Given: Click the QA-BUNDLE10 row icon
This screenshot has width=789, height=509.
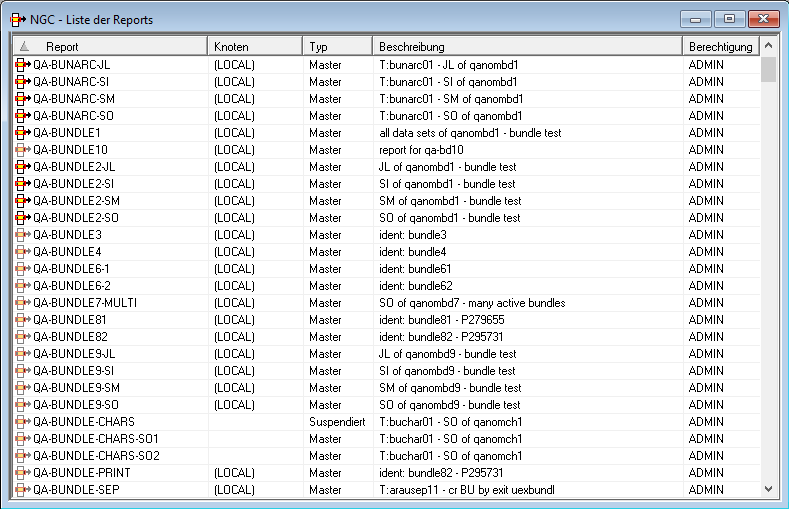Looking at the screenshot, I should pos(22,149).
